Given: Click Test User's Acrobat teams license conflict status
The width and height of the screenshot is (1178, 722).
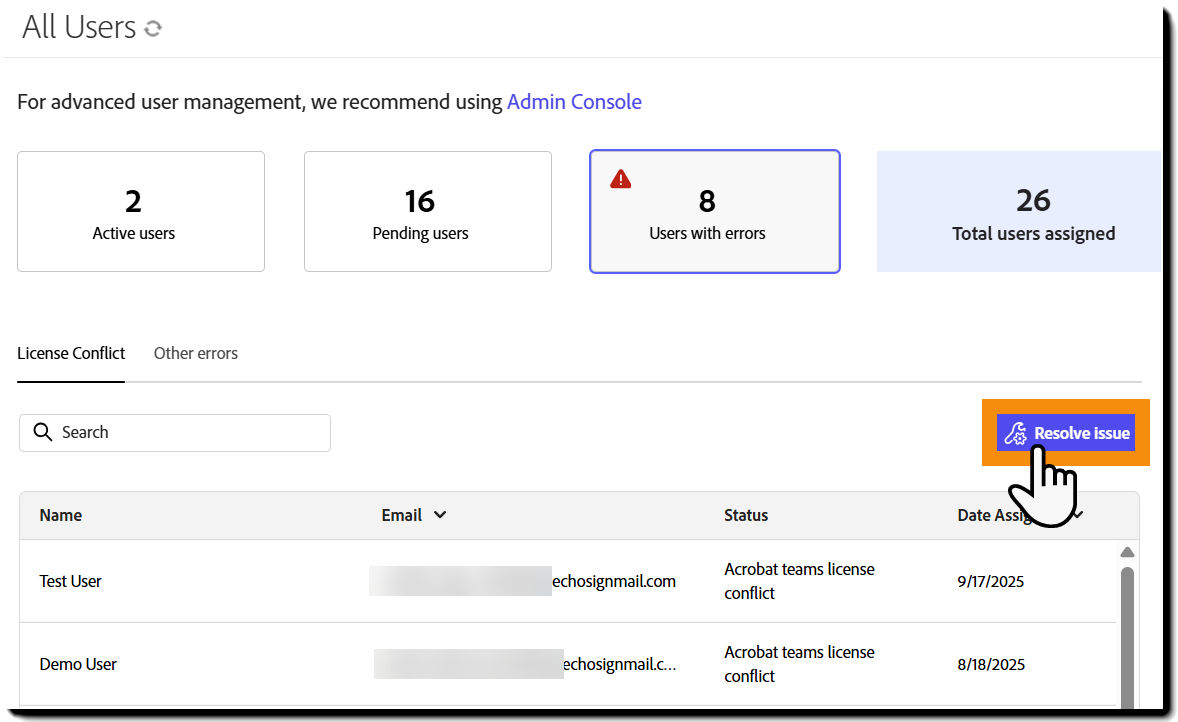Looking at the screenshot, I should coord(799,581).
